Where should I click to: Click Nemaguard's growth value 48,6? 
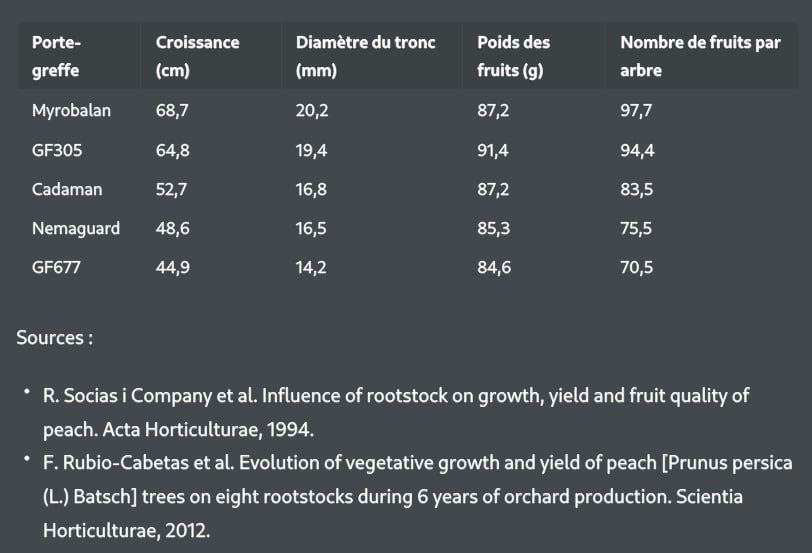click(172, 228)
